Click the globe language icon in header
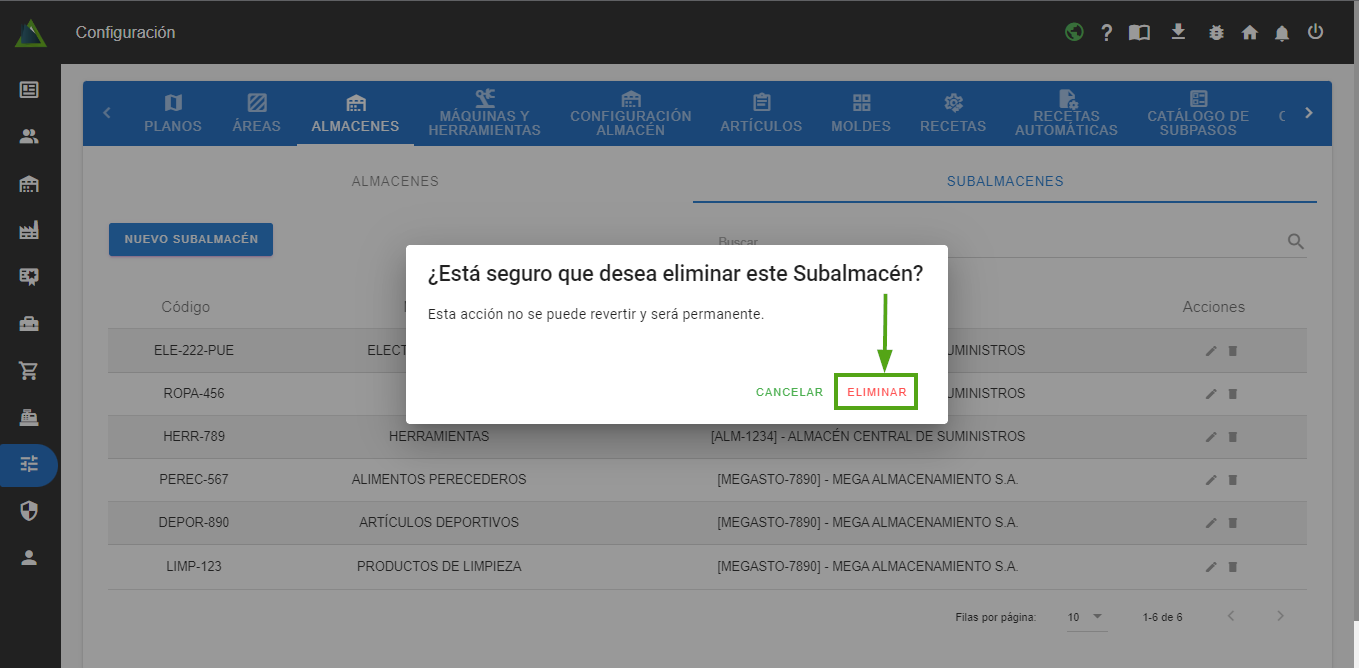Image resolution: width=1359 pixels, height=668 pixels. click(1074, 32)
